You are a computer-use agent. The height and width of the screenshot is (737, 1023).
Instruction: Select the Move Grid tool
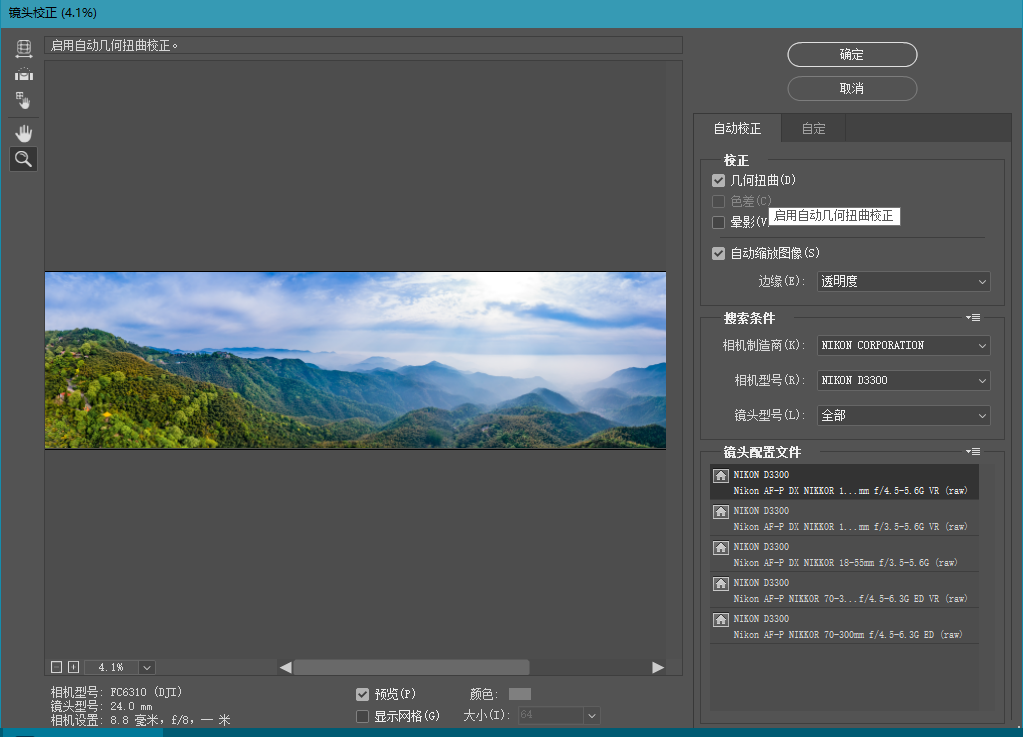point(24,100)
